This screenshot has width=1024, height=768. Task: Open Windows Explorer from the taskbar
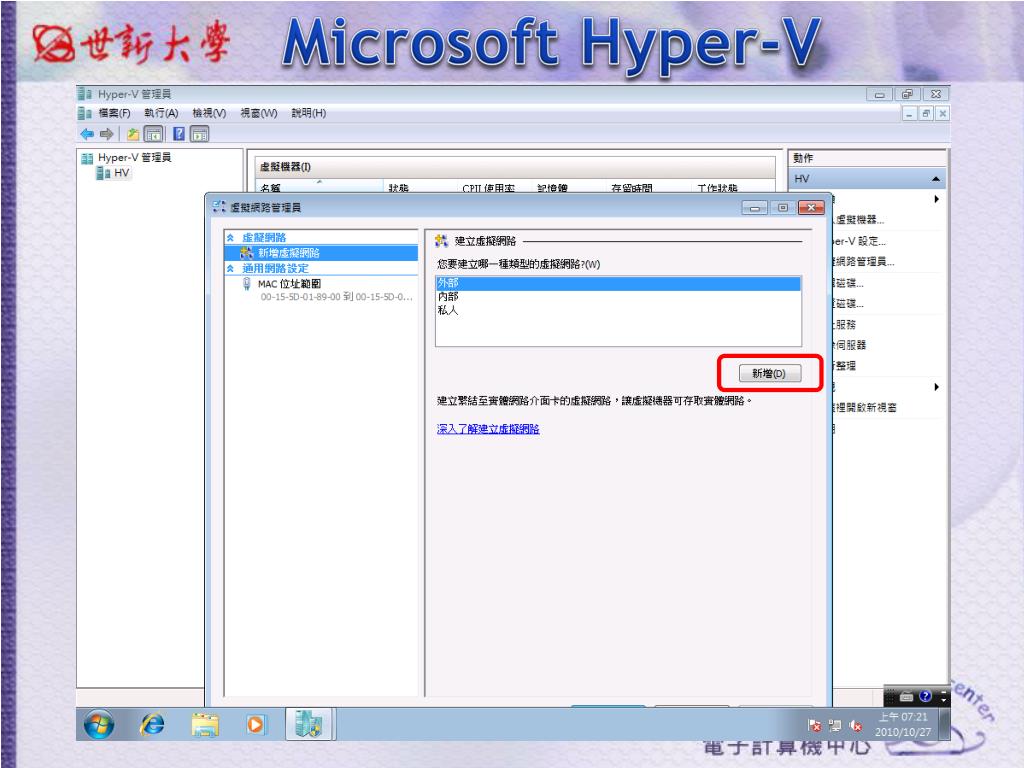coord(205,724)
